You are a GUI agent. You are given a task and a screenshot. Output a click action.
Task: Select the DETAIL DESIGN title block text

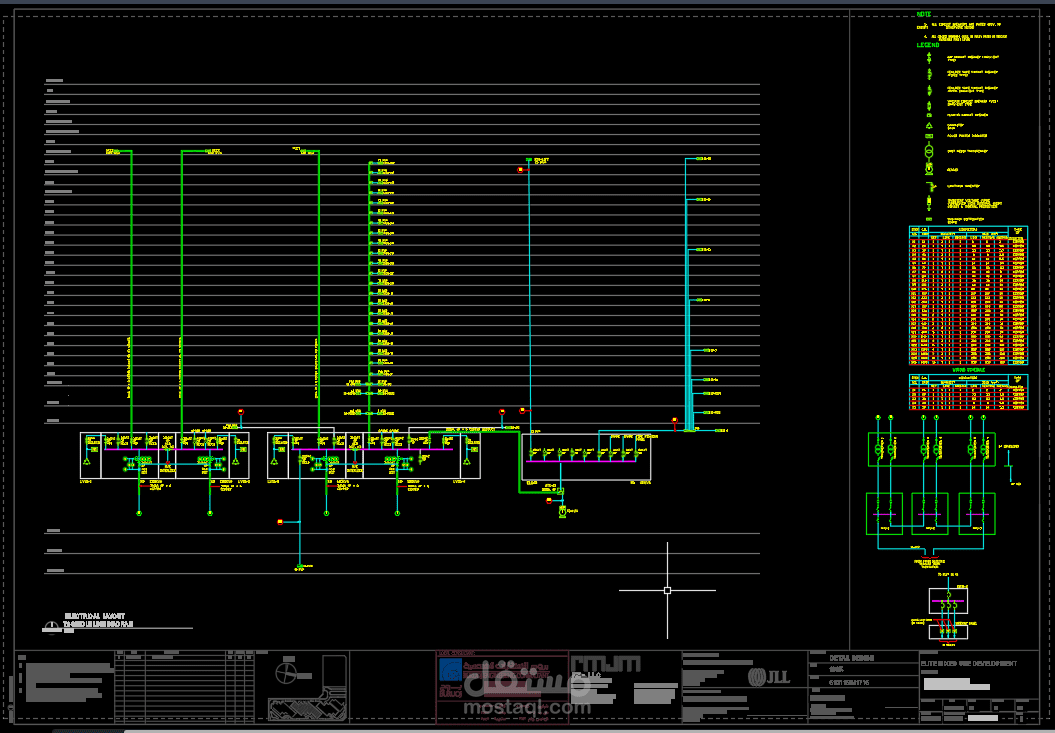(852, 658)
